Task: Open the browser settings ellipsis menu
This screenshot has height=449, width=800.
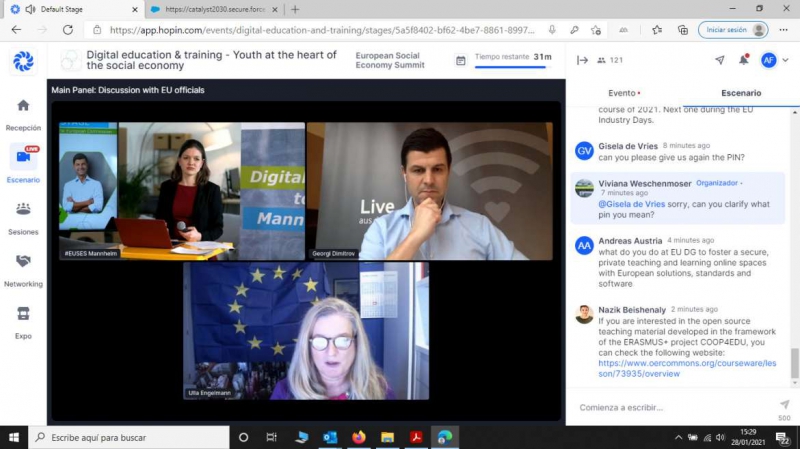Action: [x=783, y=30]
